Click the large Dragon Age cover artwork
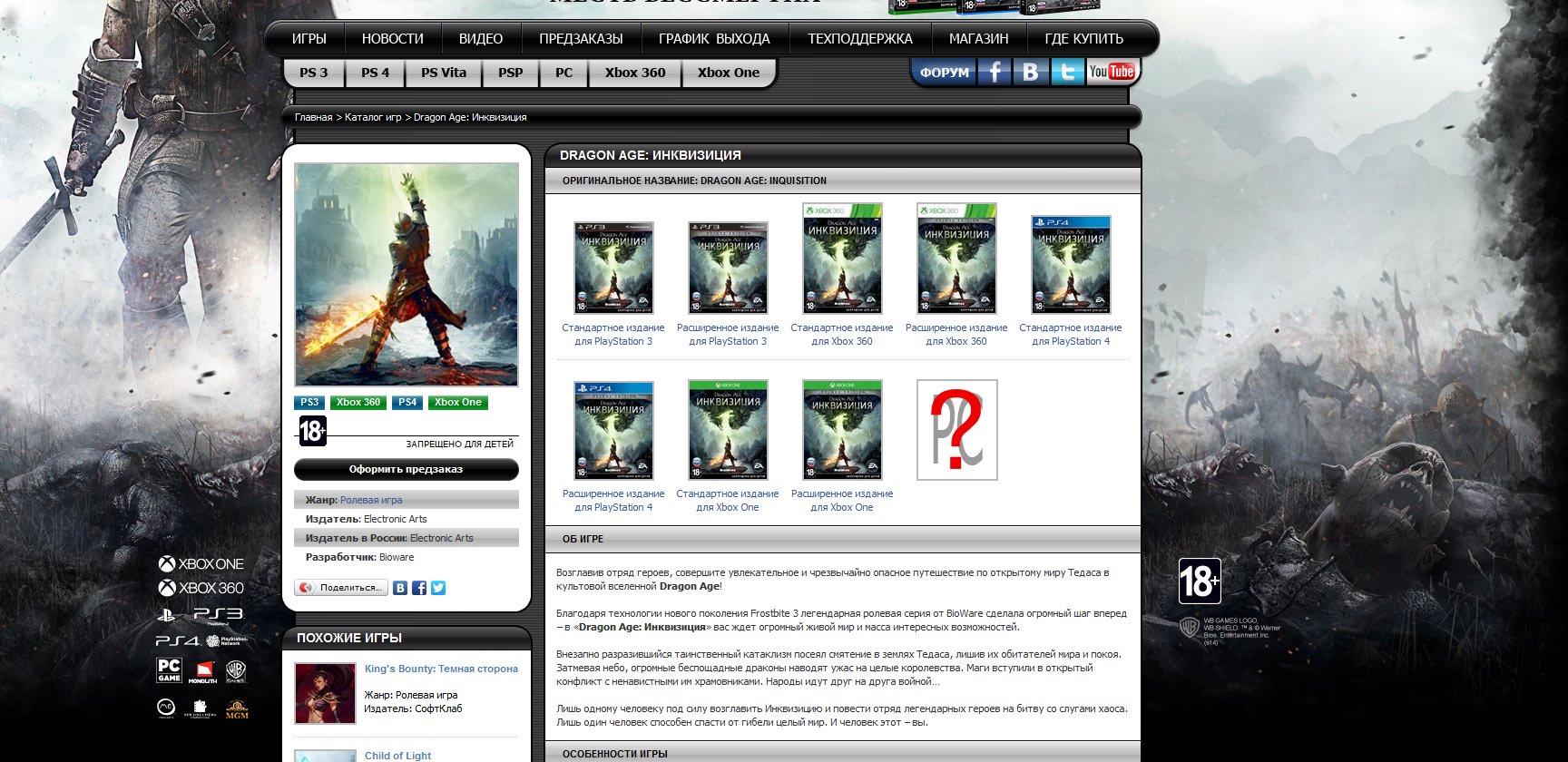Screen dimensions: 1568x762 tap(407, 275)
